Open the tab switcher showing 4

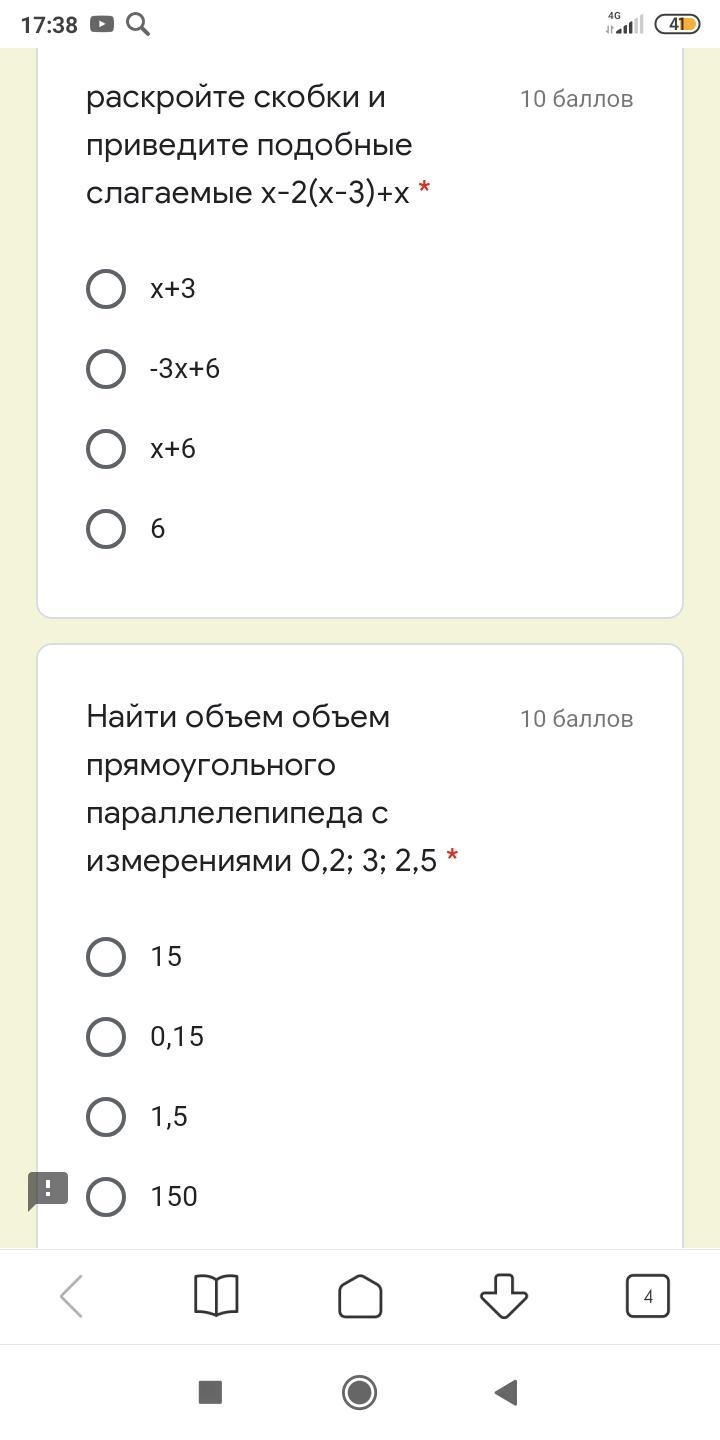coord(647,1297)
